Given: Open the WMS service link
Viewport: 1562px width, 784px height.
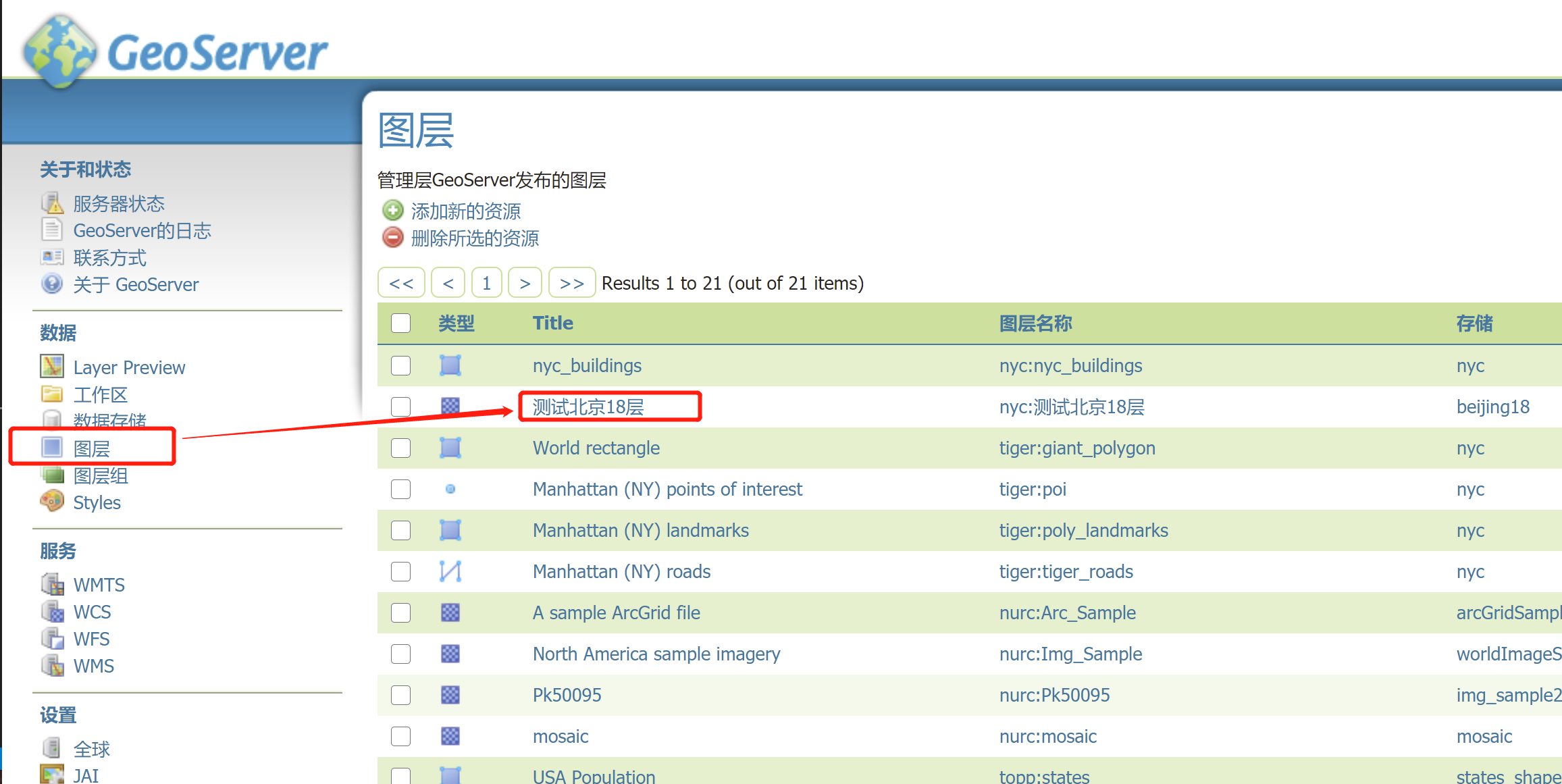Looking at the screenshot, I should tap(93, 666).
